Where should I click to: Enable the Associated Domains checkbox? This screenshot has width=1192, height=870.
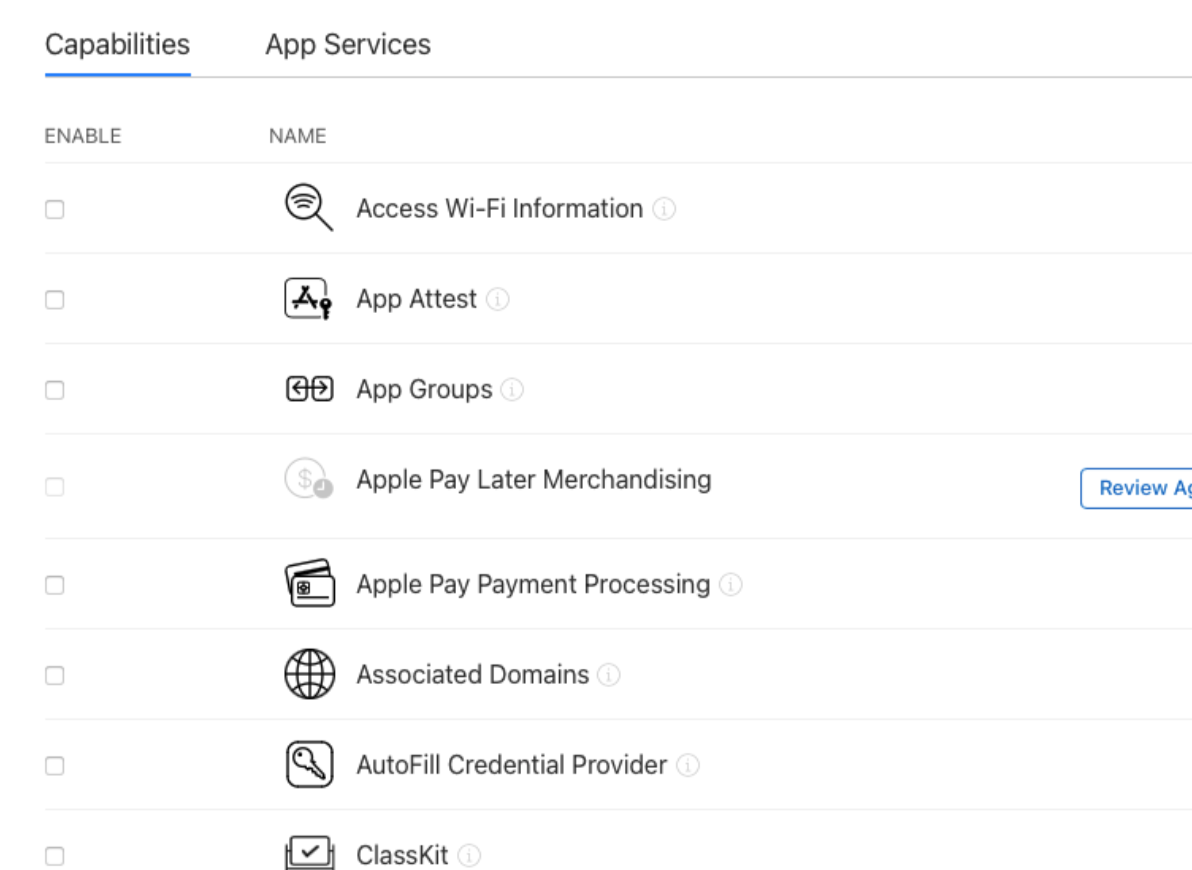coord(55,675)
